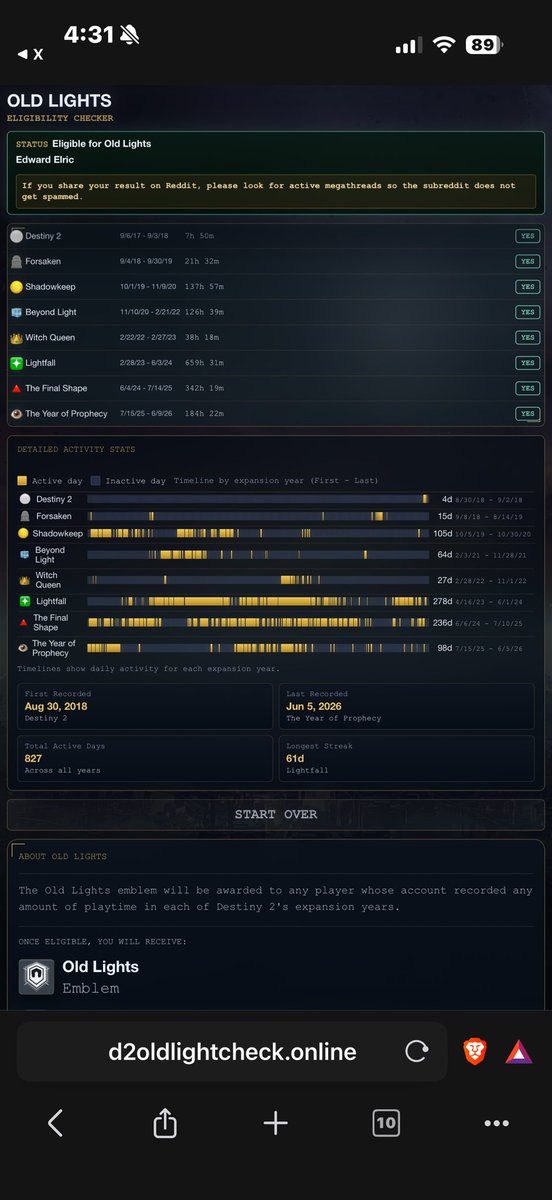552x1200 pixels.
Task: Tap the First Recorded Aug 30, 2018 card
Action: click(144, 705)
